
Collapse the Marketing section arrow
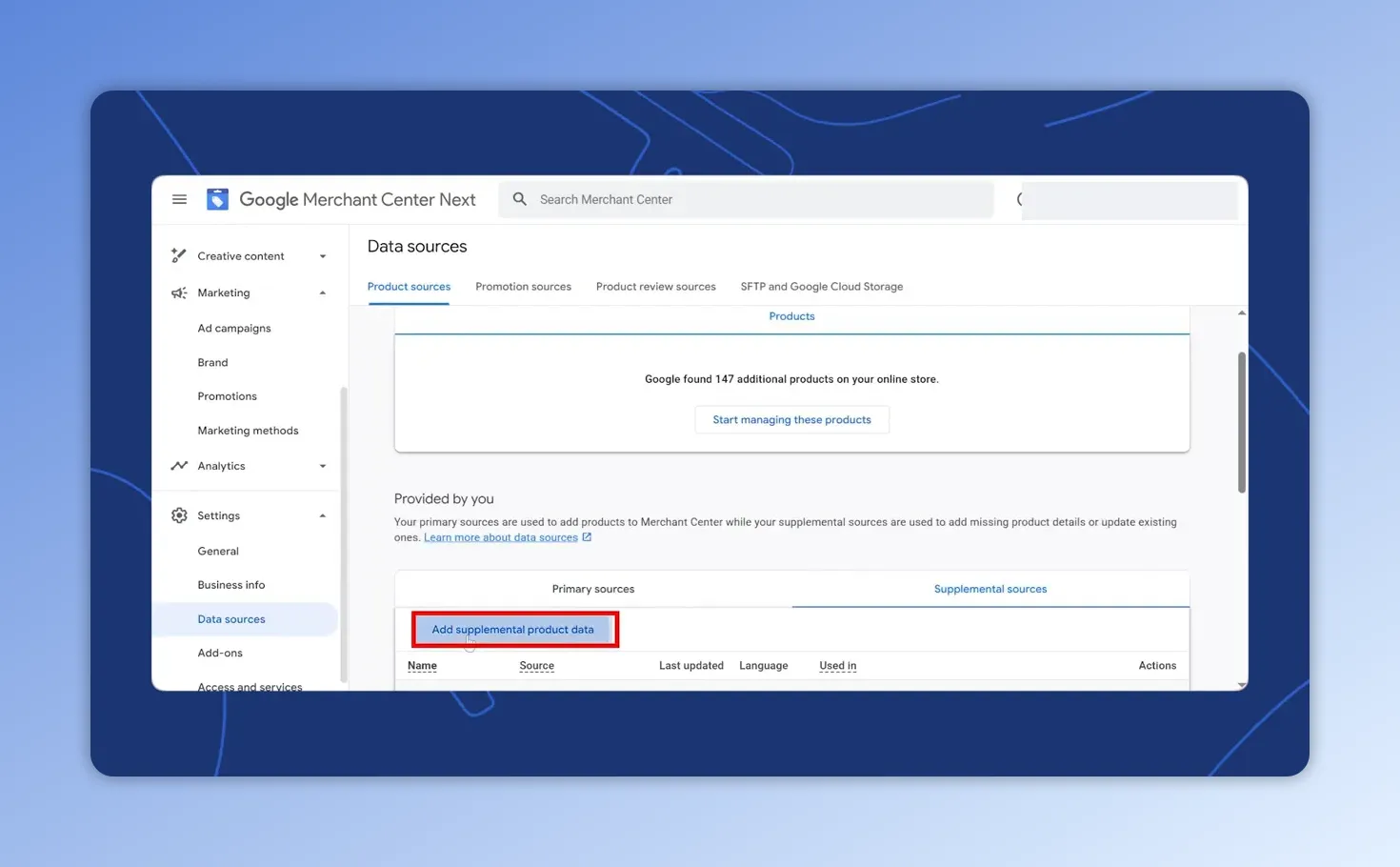point(323,292)
